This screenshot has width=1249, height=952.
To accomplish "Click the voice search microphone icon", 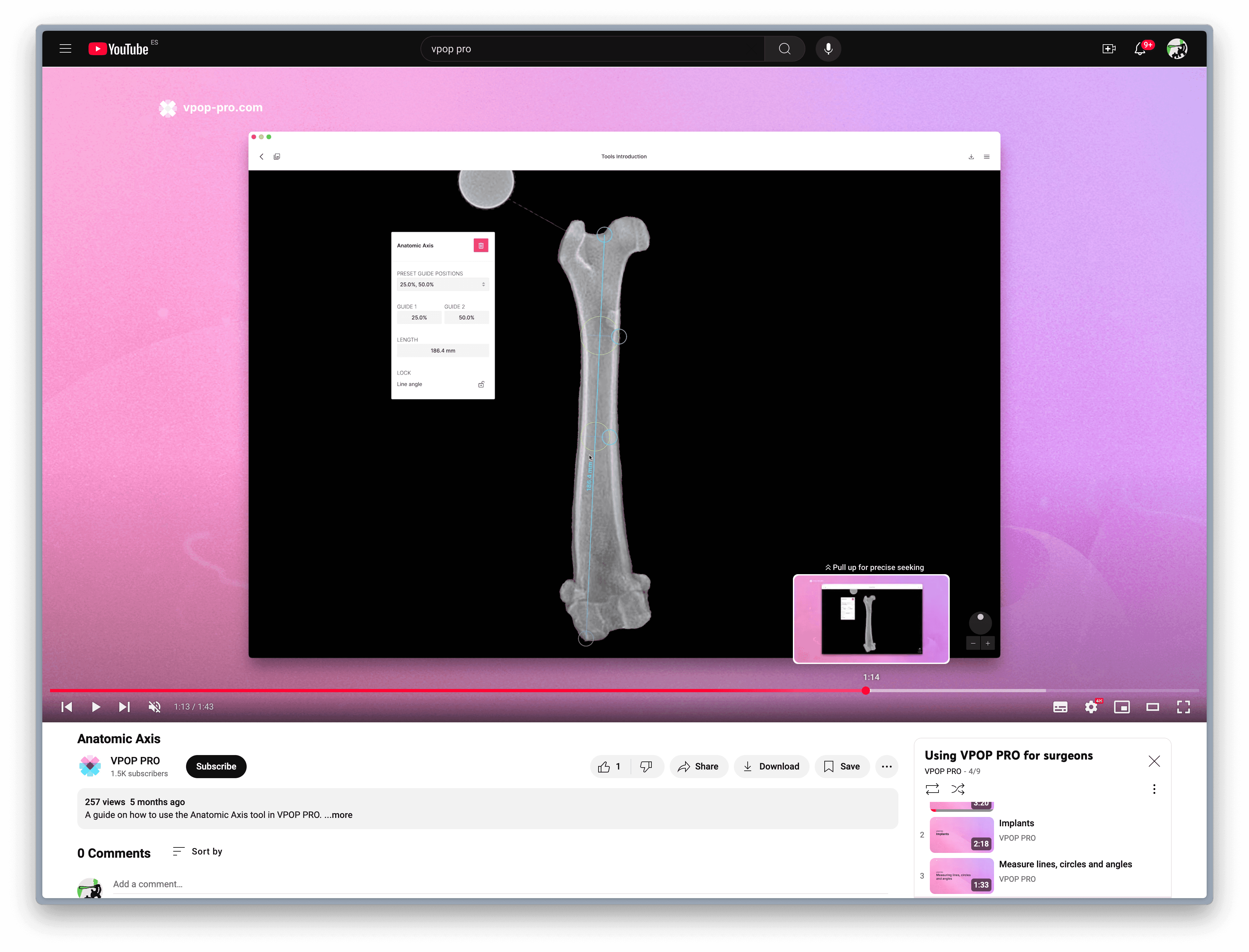I will pyautogui.click(x=828, y=49).
